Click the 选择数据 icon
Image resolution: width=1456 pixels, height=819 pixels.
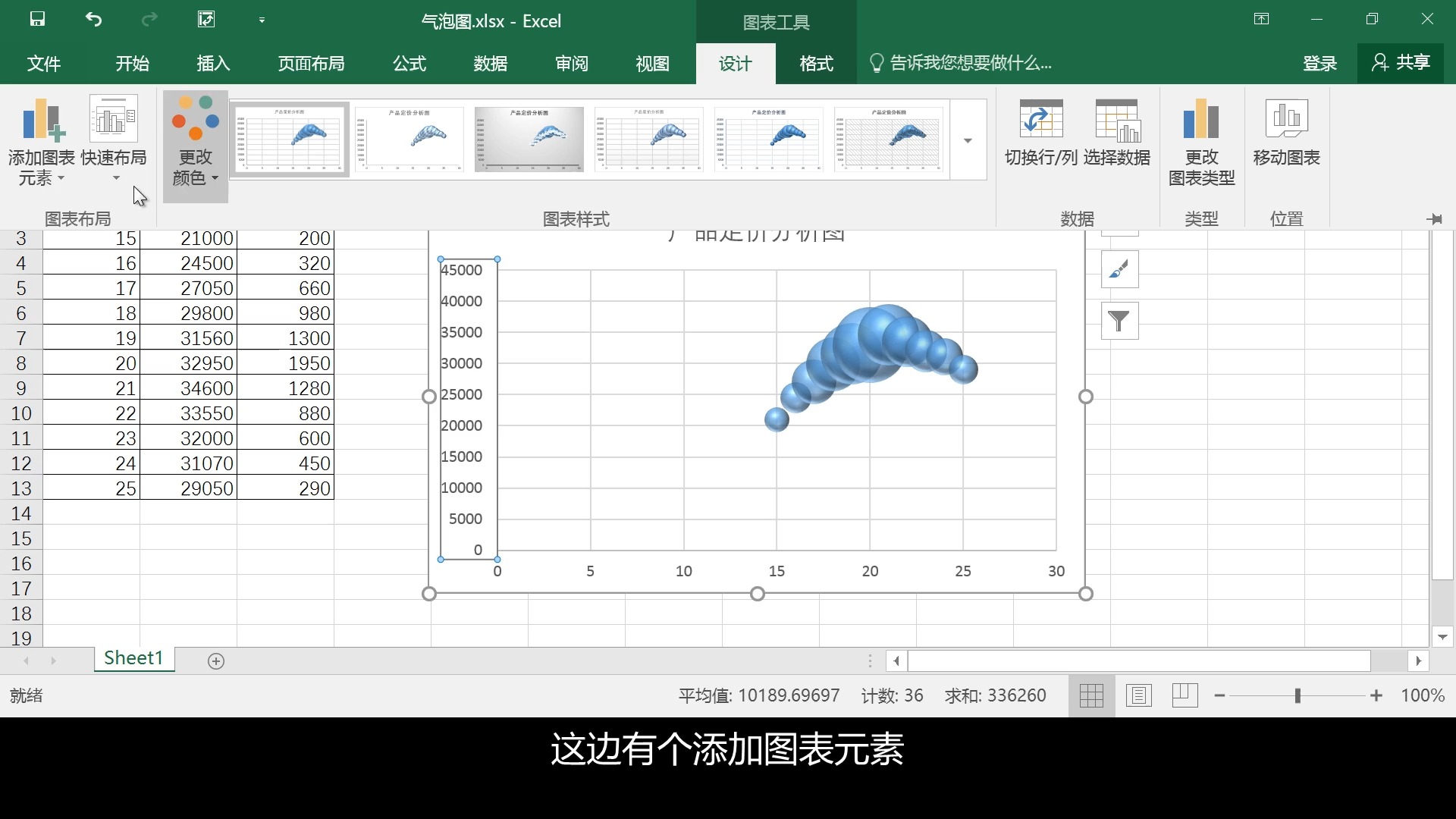tap(1118, 121)
